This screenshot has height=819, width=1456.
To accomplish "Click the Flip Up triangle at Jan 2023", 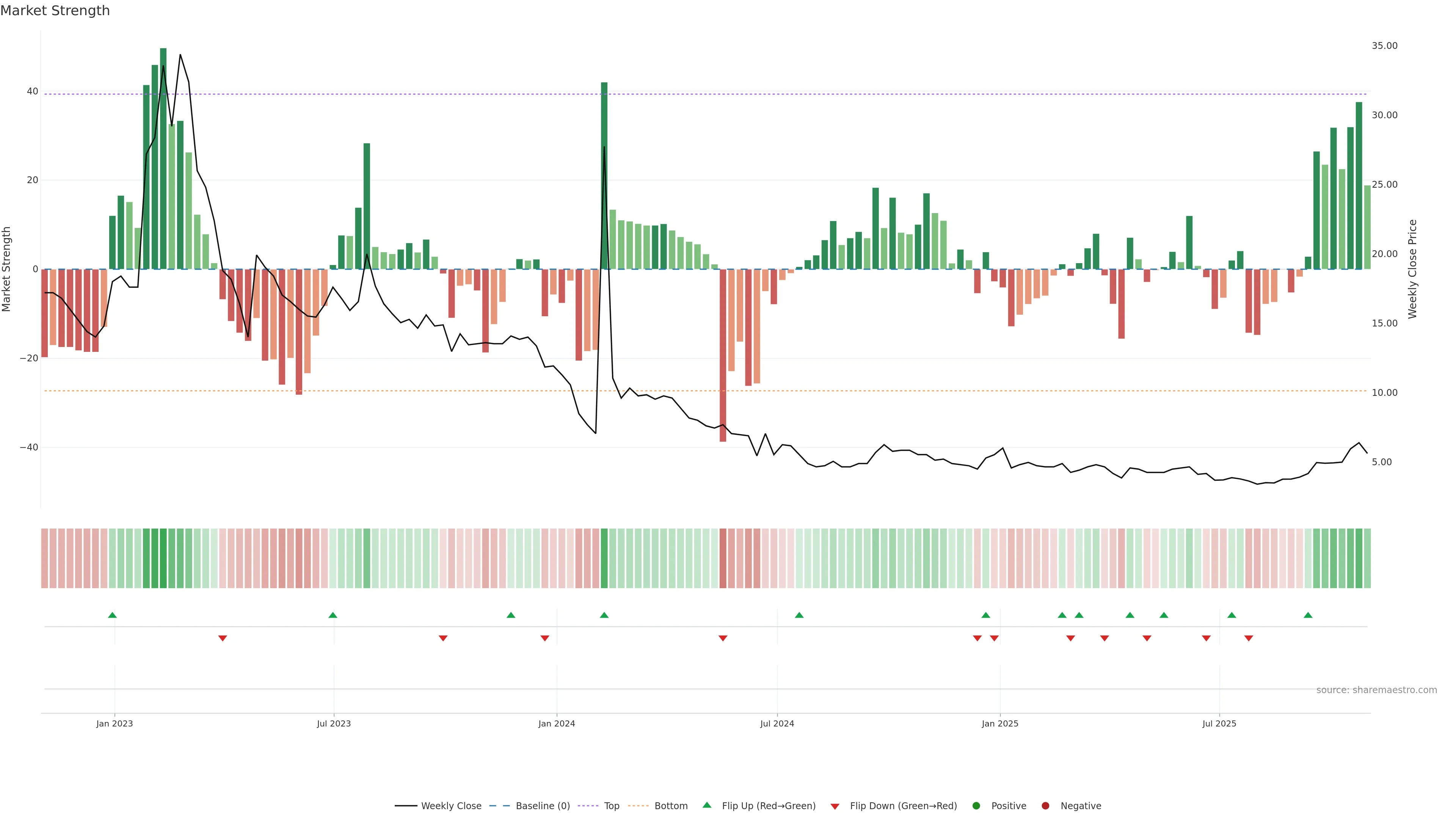I will 113,615.
